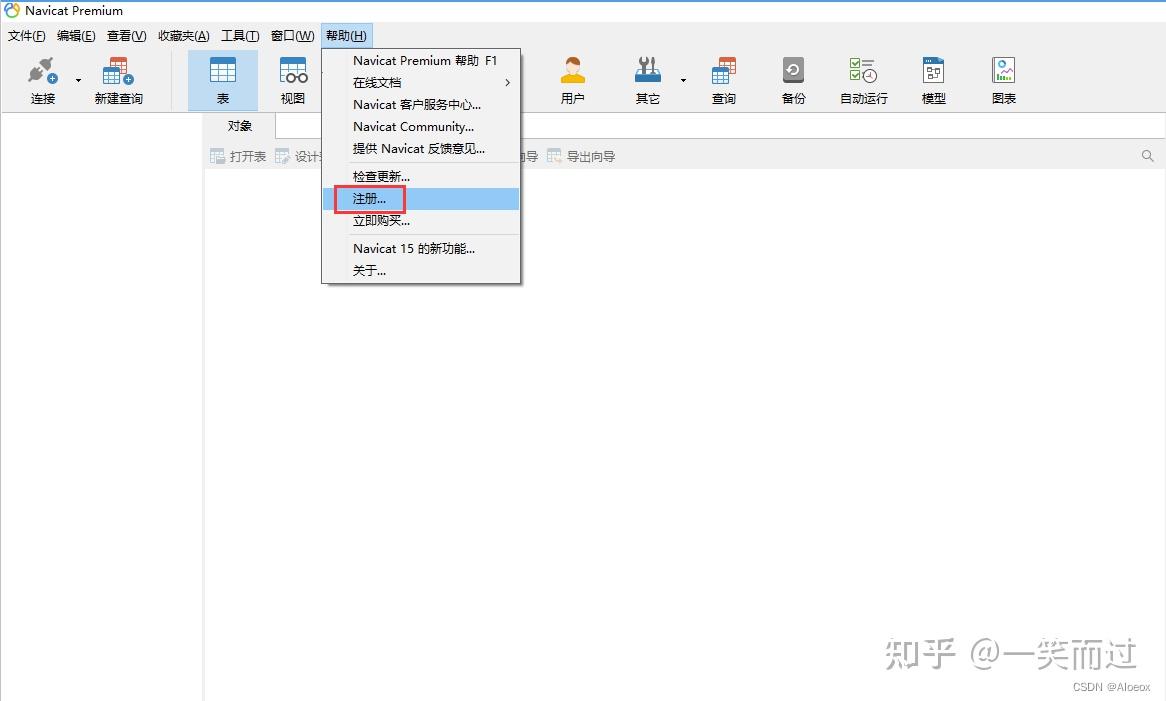
Task: Close the 帮助(H) menu
Action: [x=347, y=36]
